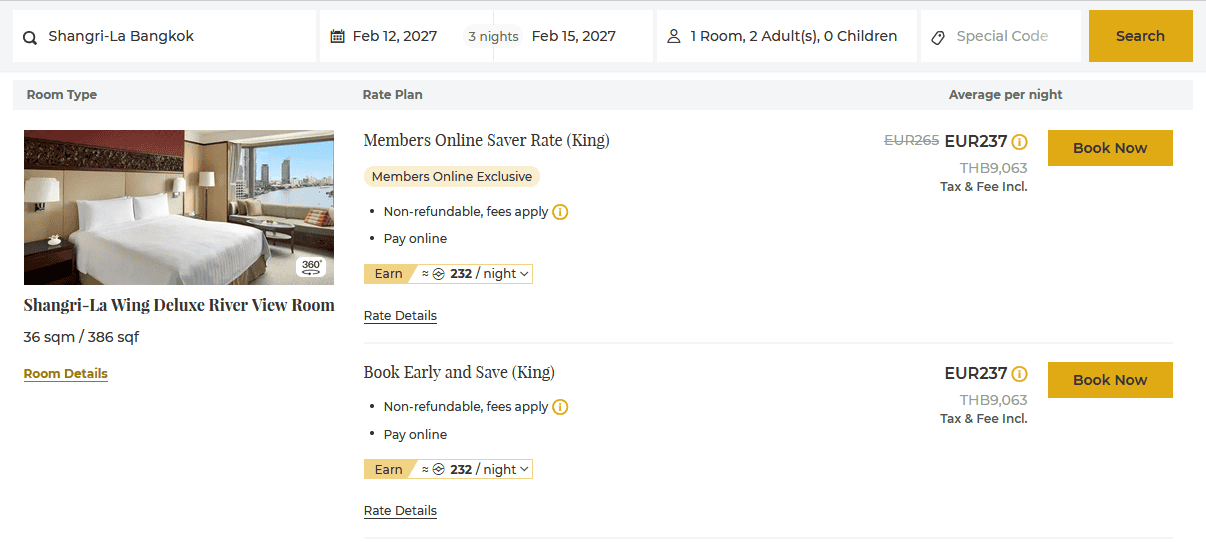Viewport: 1206px width, 542px height.
Task: Open Room Details link
Action: [66, 374]
